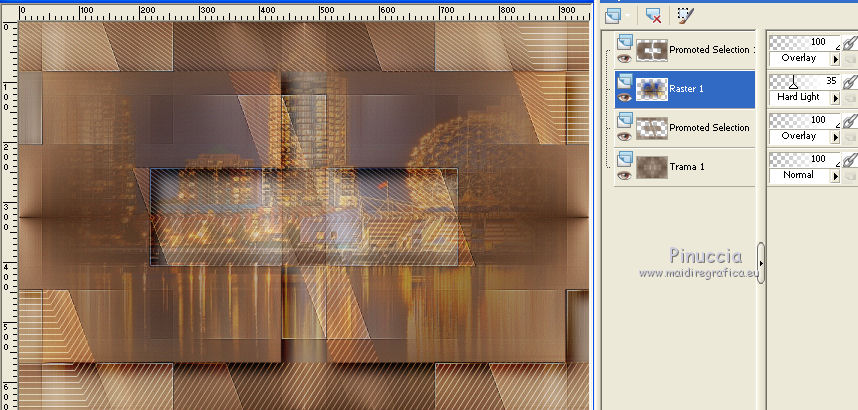858x410 pixels.
Task: Click Hard Light blend mode arrow button
Action: (836, 98)
